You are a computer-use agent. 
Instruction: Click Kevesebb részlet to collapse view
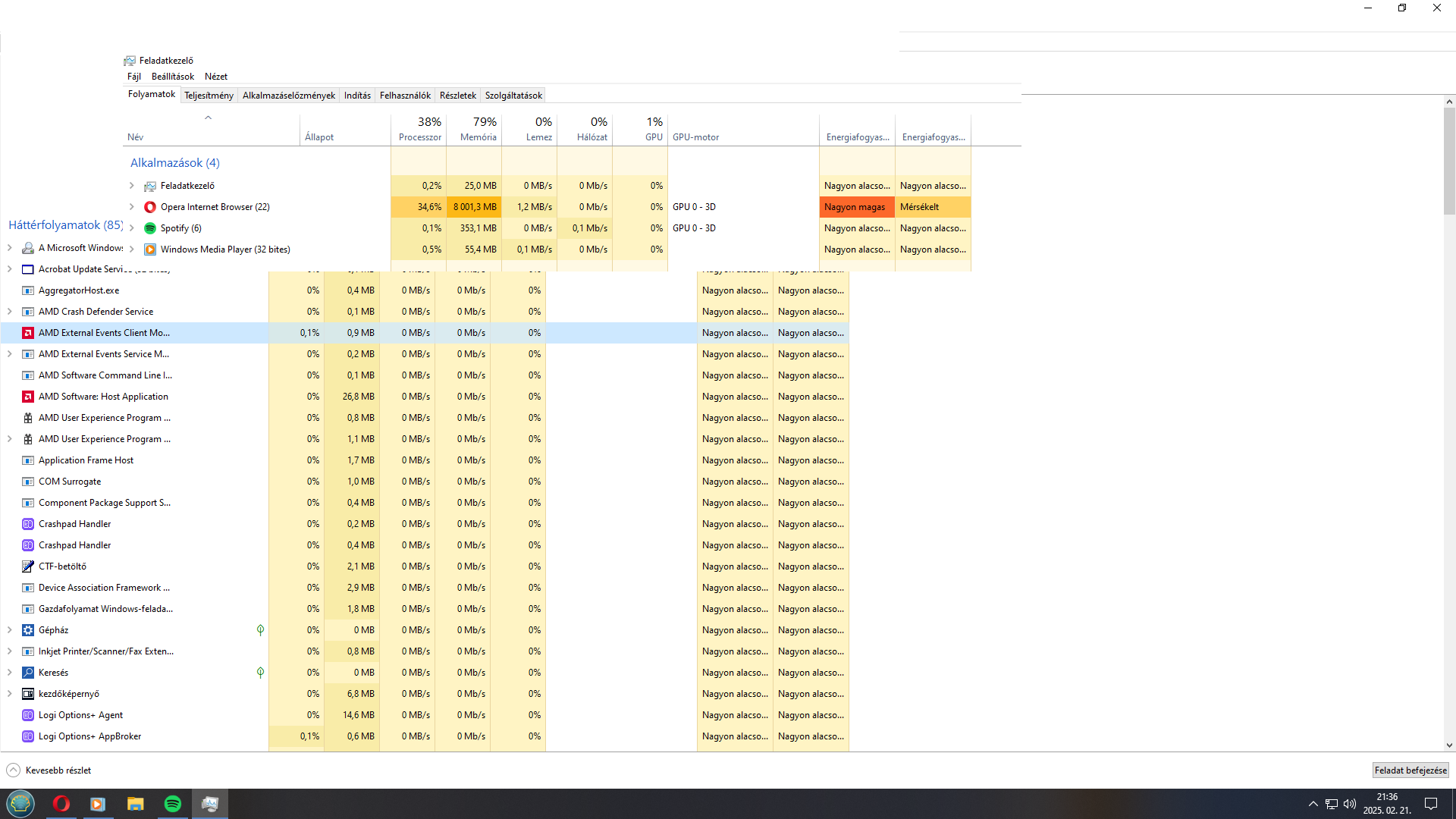(x=49, y=770)
